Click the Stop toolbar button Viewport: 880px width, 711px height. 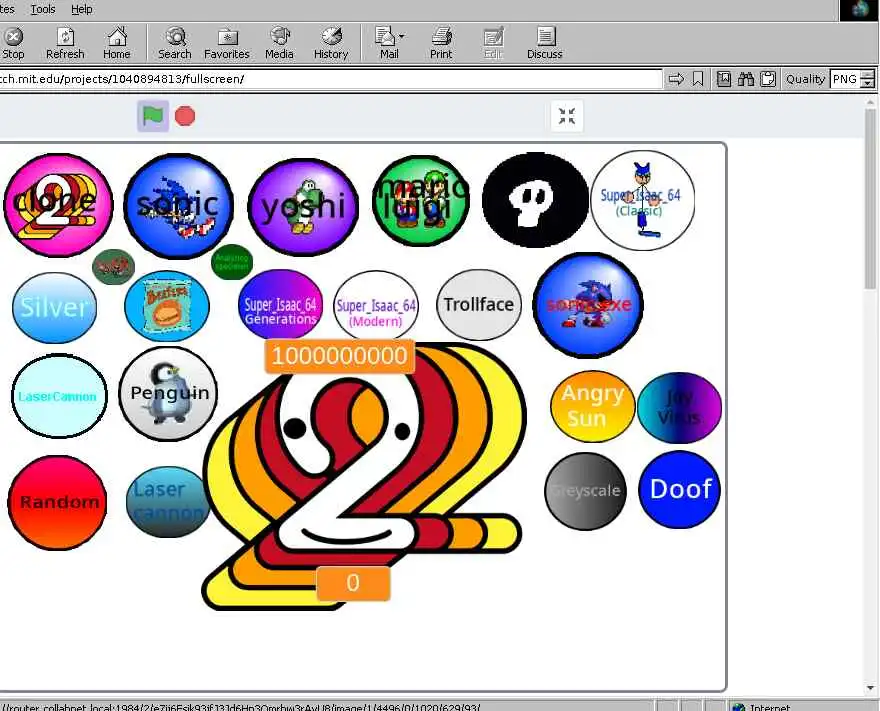coord(13,43)
